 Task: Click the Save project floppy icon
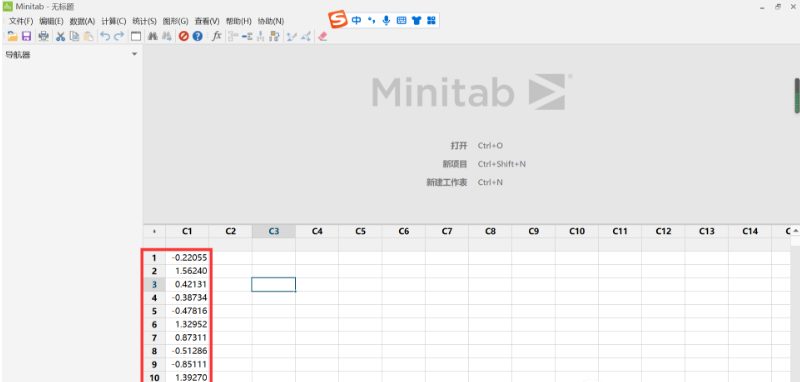click(x=27, y=36)
